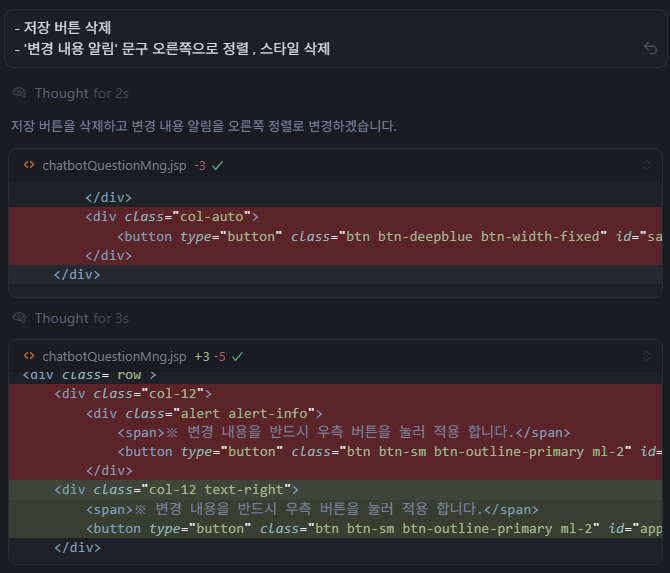This screenshot has width=670, height=573.
Task: Click the green checkmark on the +3 -5 diff header
Action: click(238, 356)
